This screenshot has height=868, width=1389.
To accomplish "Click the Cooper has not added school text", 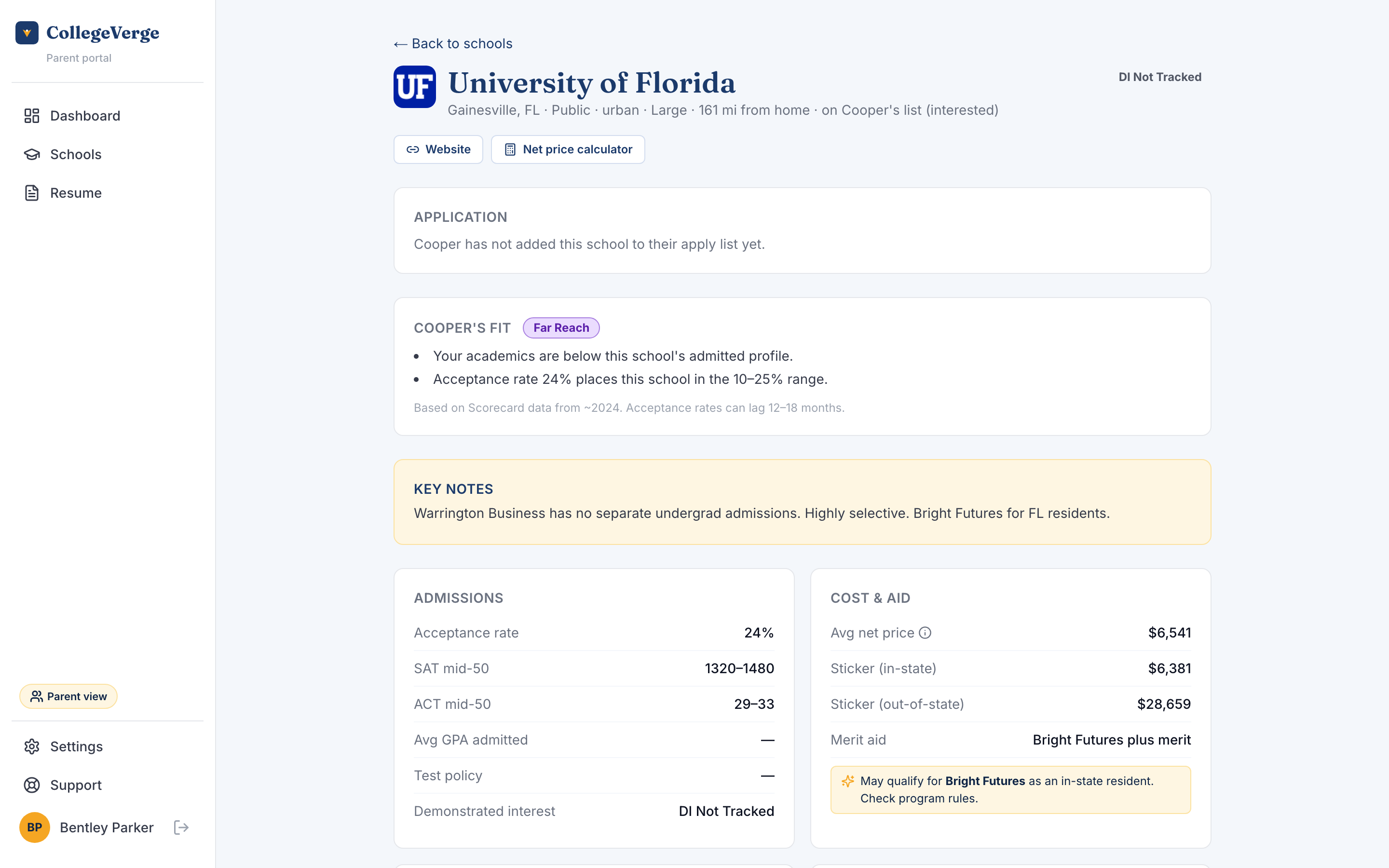I will click(x=589, y=244).
